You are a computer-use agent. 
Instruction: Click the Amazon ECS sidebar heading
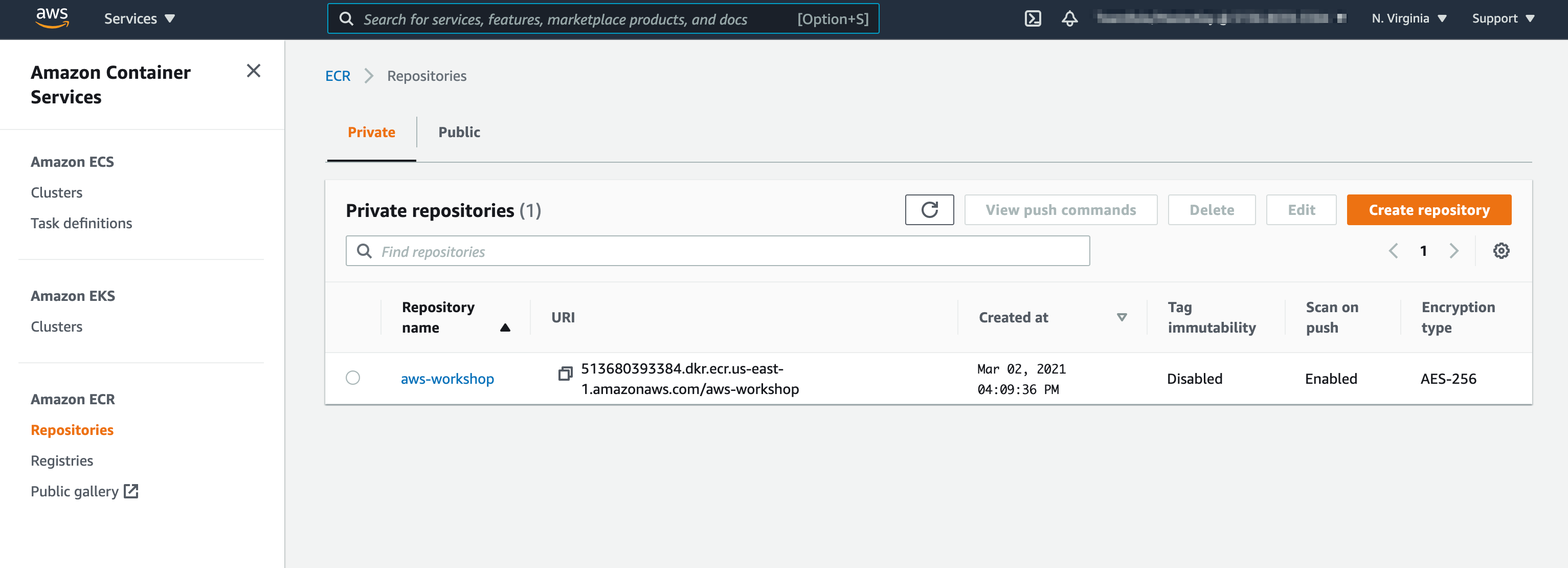click(72, 162)
